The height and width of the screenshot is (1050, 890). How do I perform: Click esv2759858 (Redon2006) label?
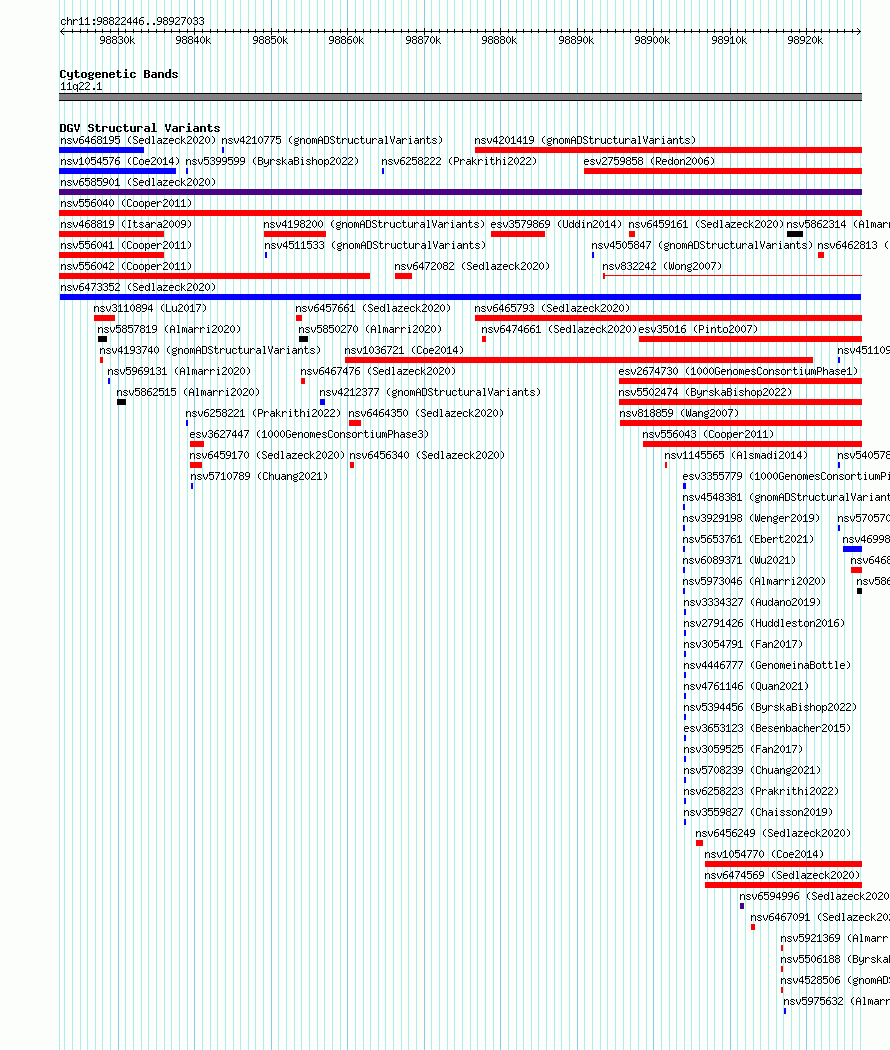650,161
